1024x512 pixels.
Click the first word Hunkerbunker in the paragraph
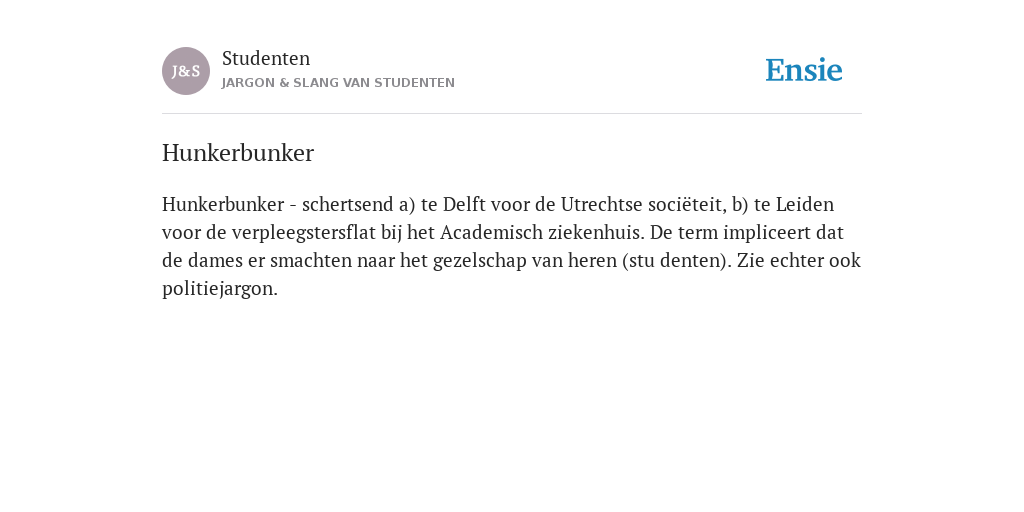click(x=223, y=204)
